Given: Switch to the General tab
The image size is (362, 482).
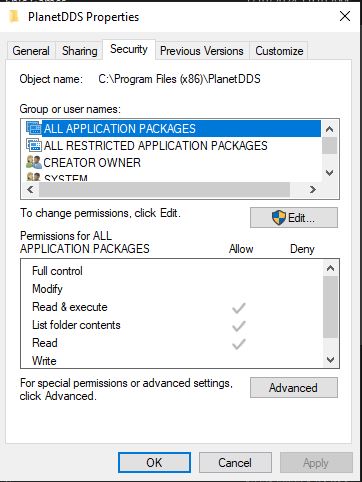Looking at the screenshot, I should pos(31,51).
